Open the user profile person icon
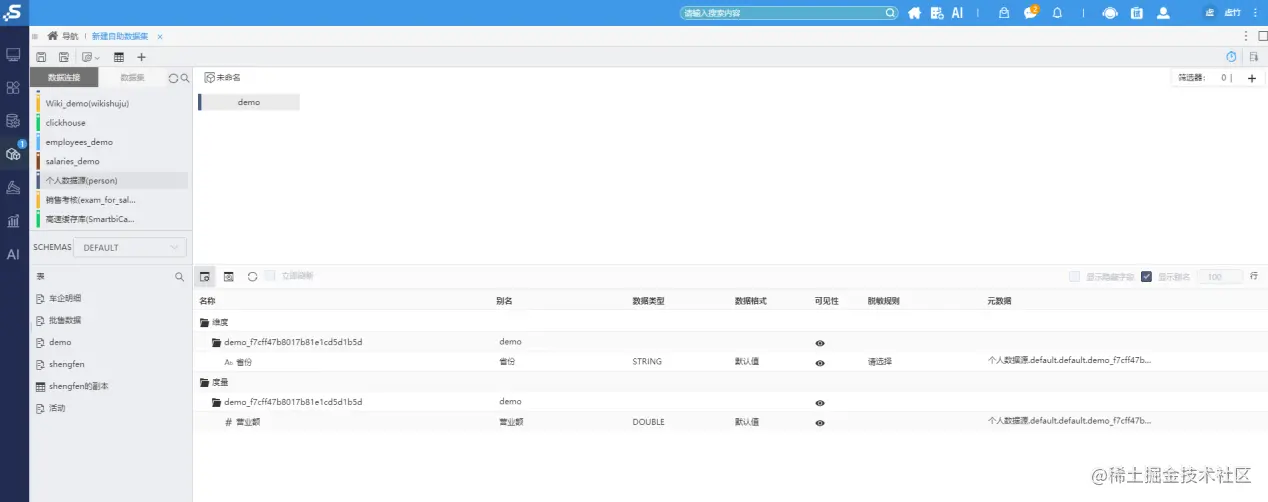The width and height of the screenshot is (1268, 502). click(1163, 13)
